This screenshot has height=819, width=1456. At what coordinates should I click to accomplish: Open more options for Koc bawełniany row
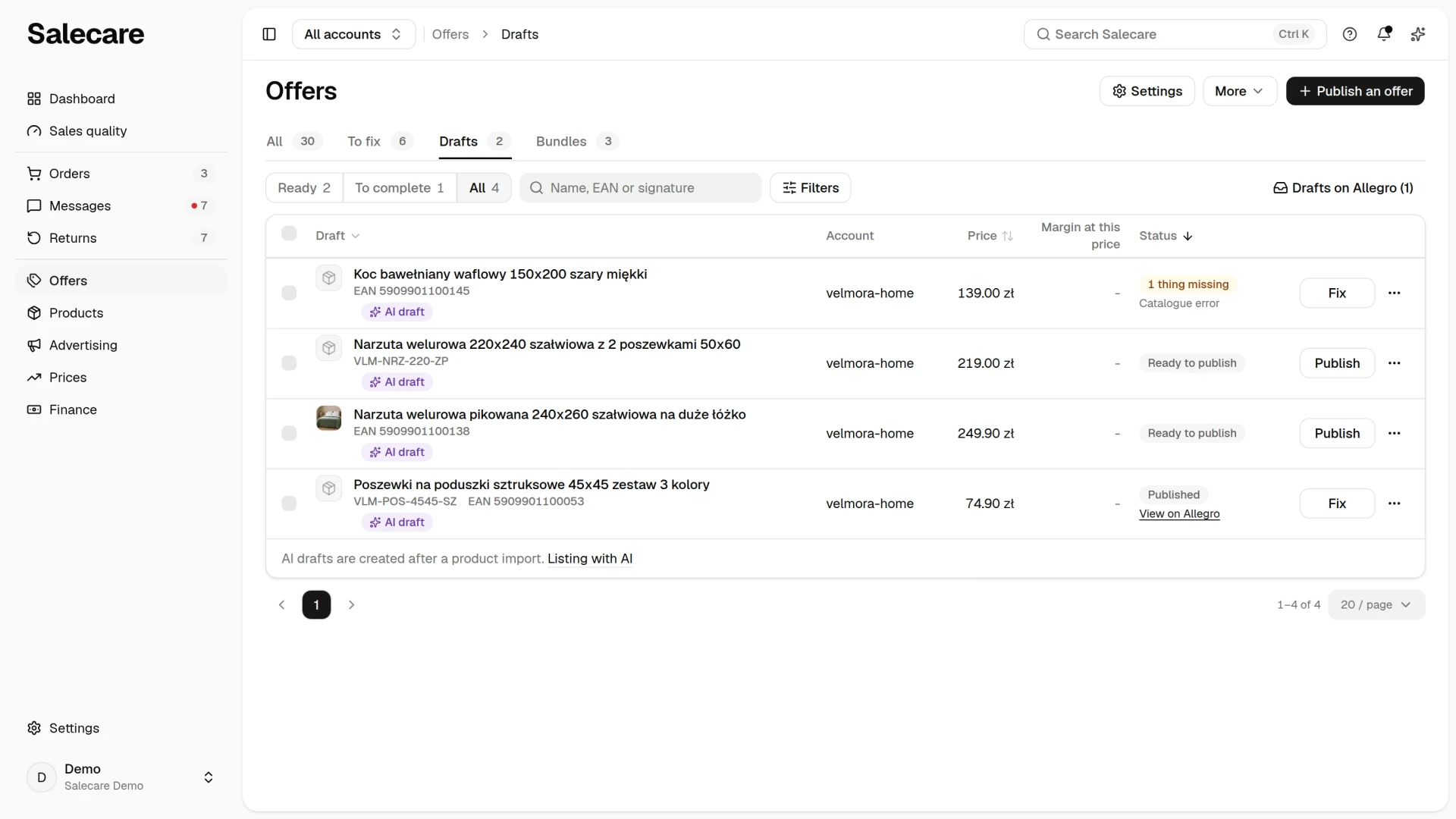[x=1394, y=293]
